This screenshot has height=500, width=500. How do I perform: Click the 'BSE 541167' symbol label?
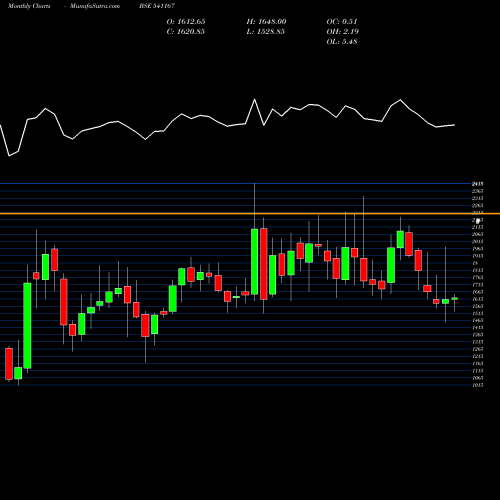[x=157, y=6]
